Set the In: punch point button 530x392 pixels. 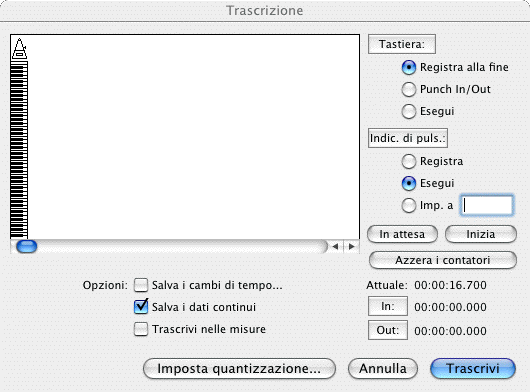click(x=388, y=306)
